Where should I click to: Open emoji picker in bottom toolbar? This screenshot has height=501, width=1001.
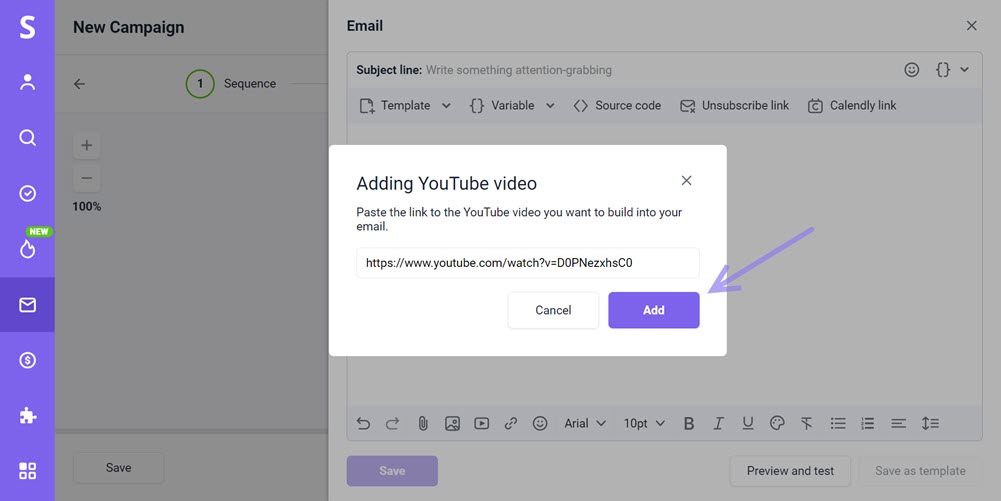540,423
